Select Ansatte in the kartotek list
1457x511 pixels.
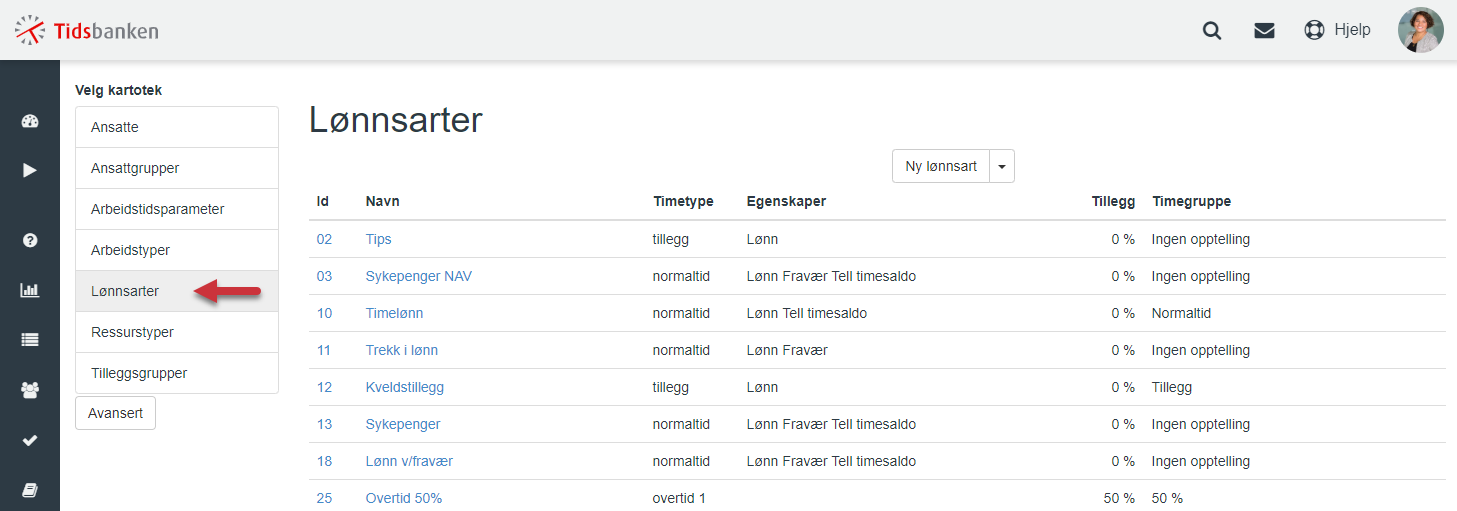point(177,127)
